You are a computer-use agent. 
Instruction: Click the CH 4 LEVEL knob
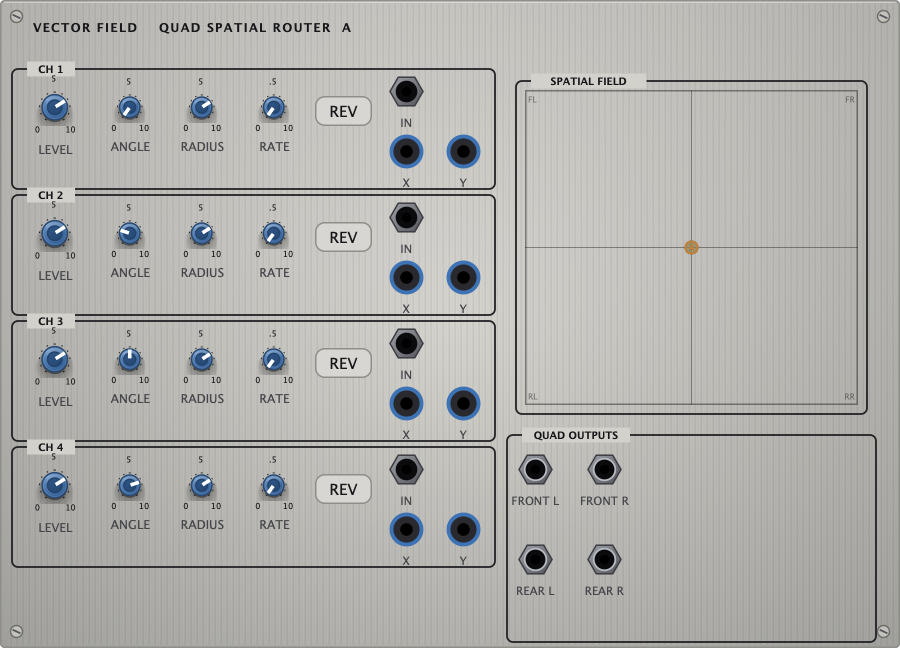55,486
